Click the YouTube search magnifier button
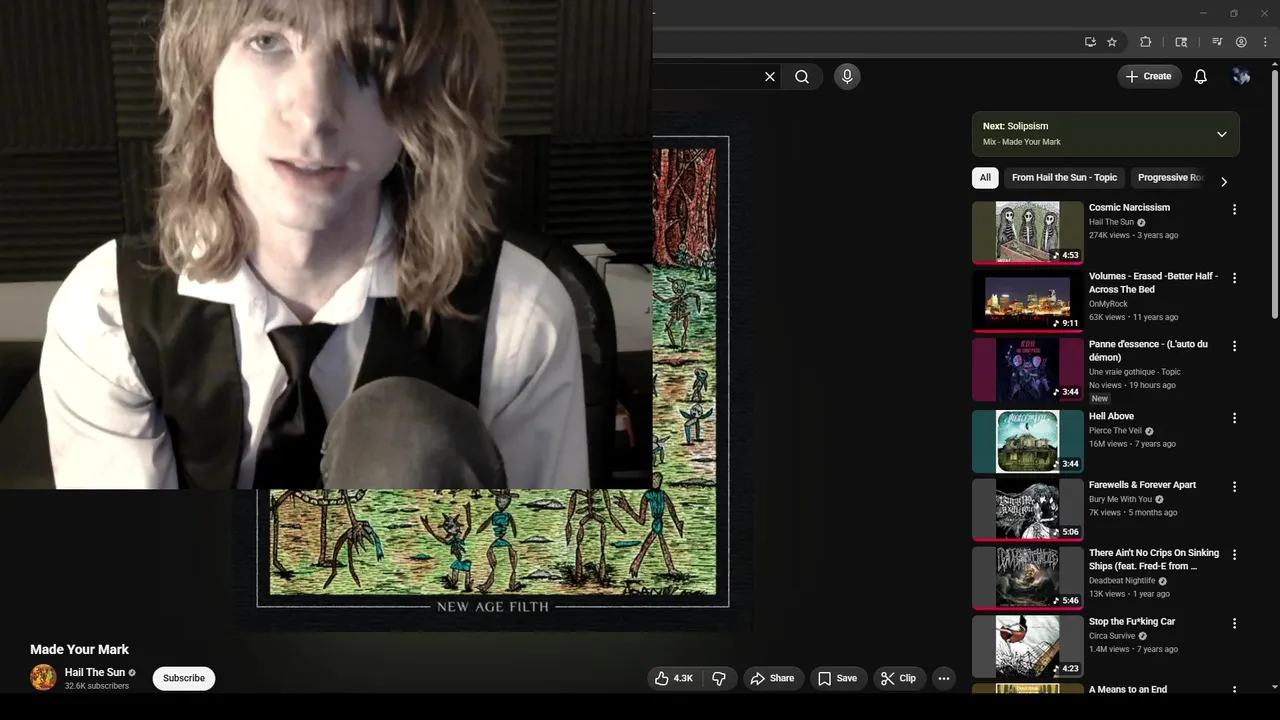 point(802,76)
